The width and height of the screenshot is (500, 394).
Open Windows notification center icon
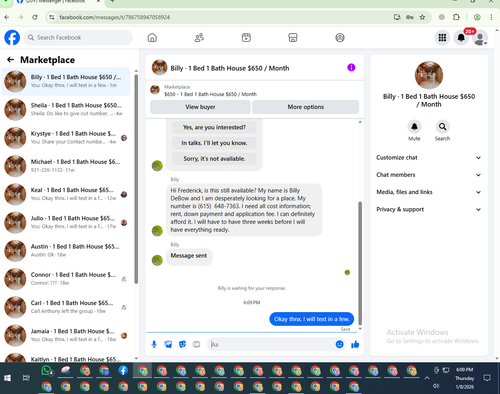(x=487, y=378)
